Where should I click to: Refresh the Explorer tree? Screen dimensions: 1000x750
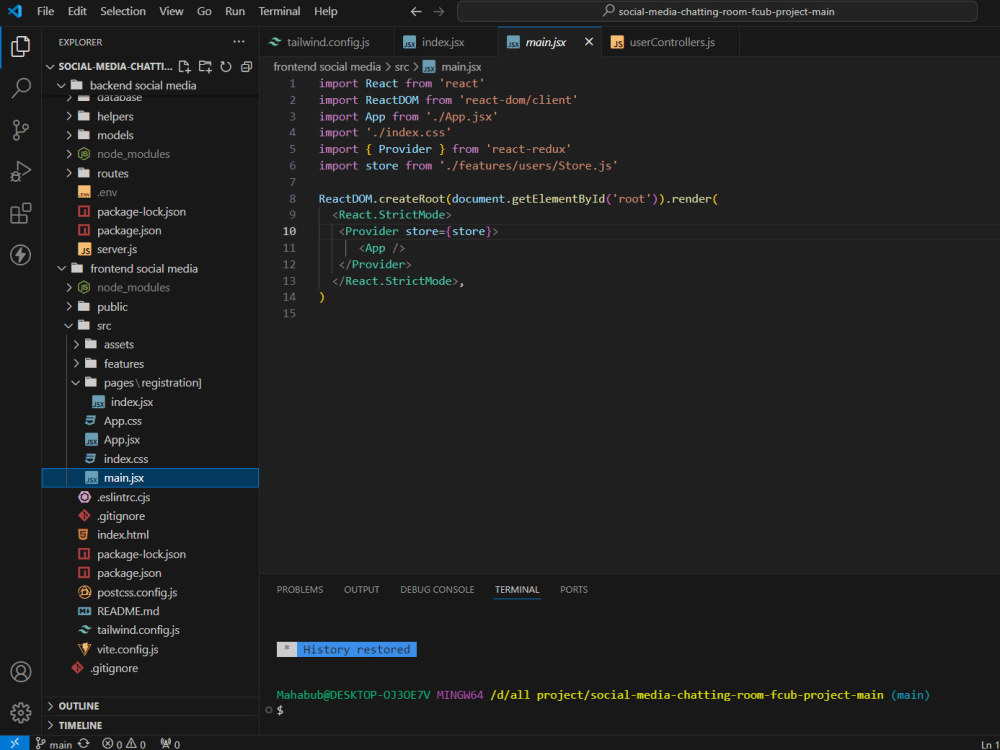(226, 66)
